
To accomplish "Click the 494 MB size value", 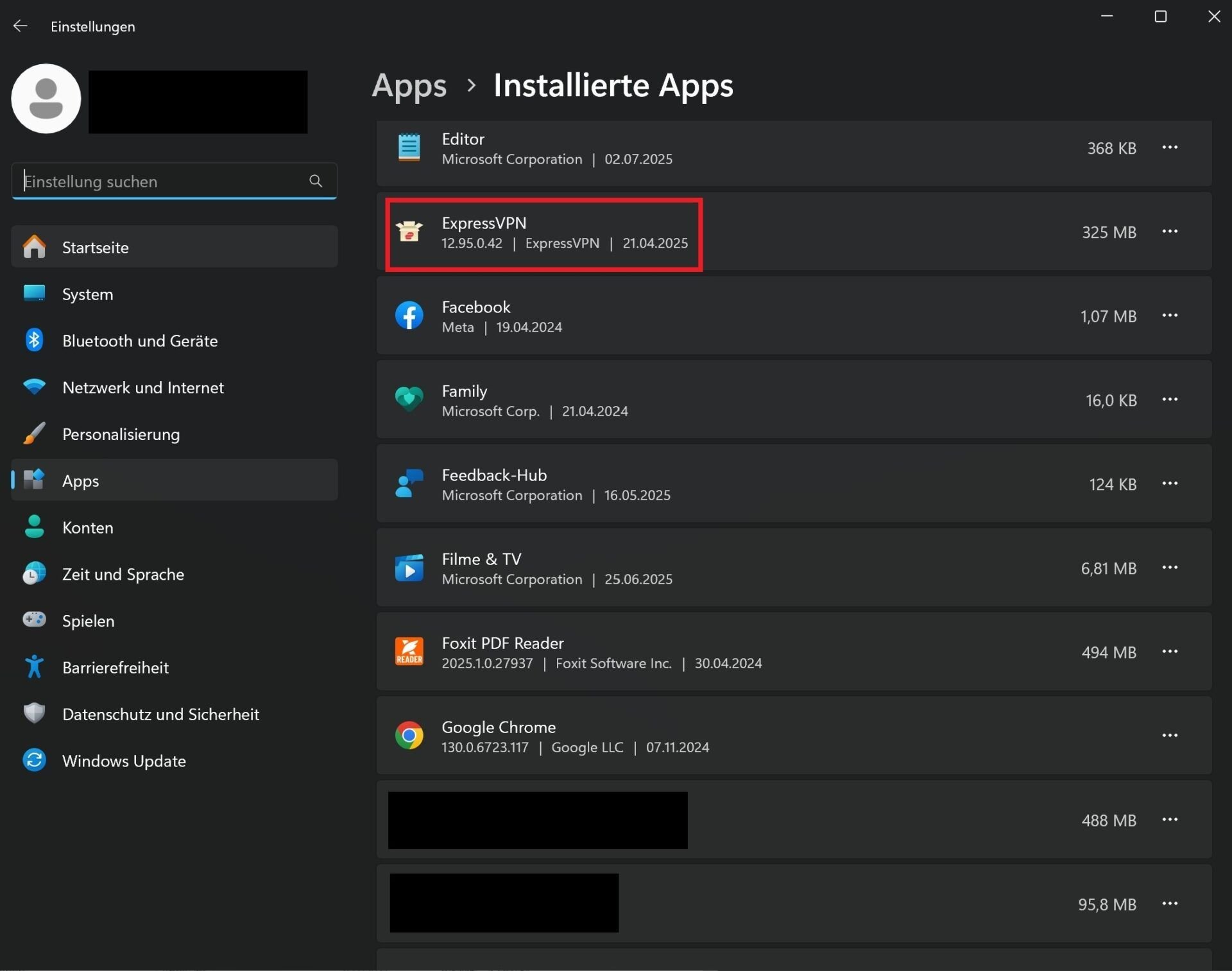I will pos(1109,652).
